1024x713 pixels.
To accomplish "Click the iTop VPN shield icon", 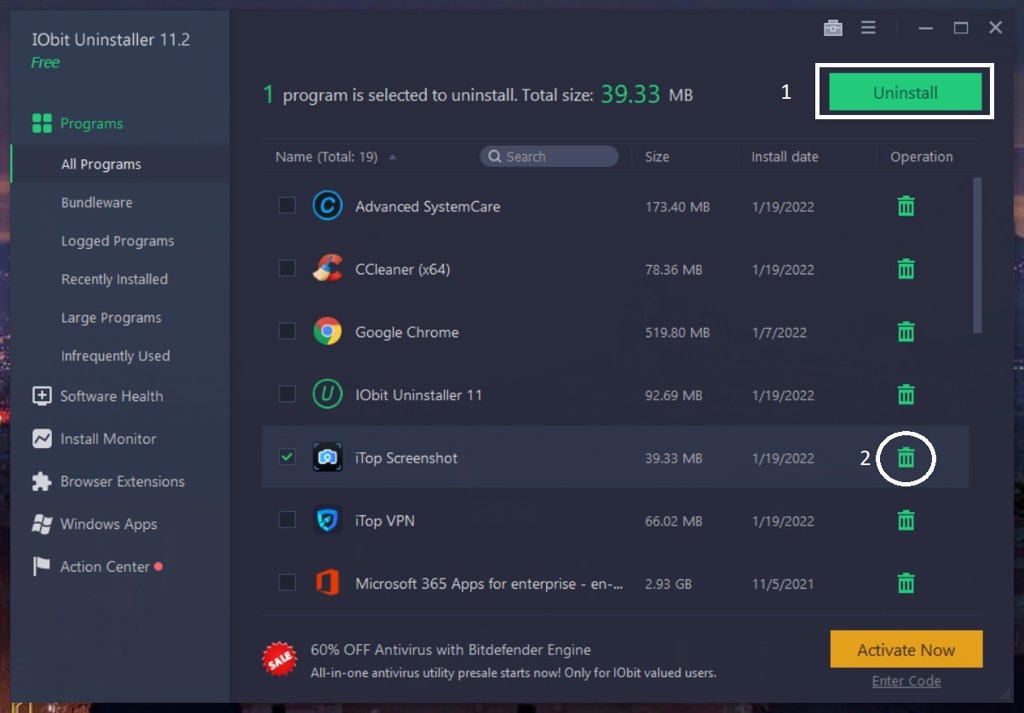I will coord(327,520).
